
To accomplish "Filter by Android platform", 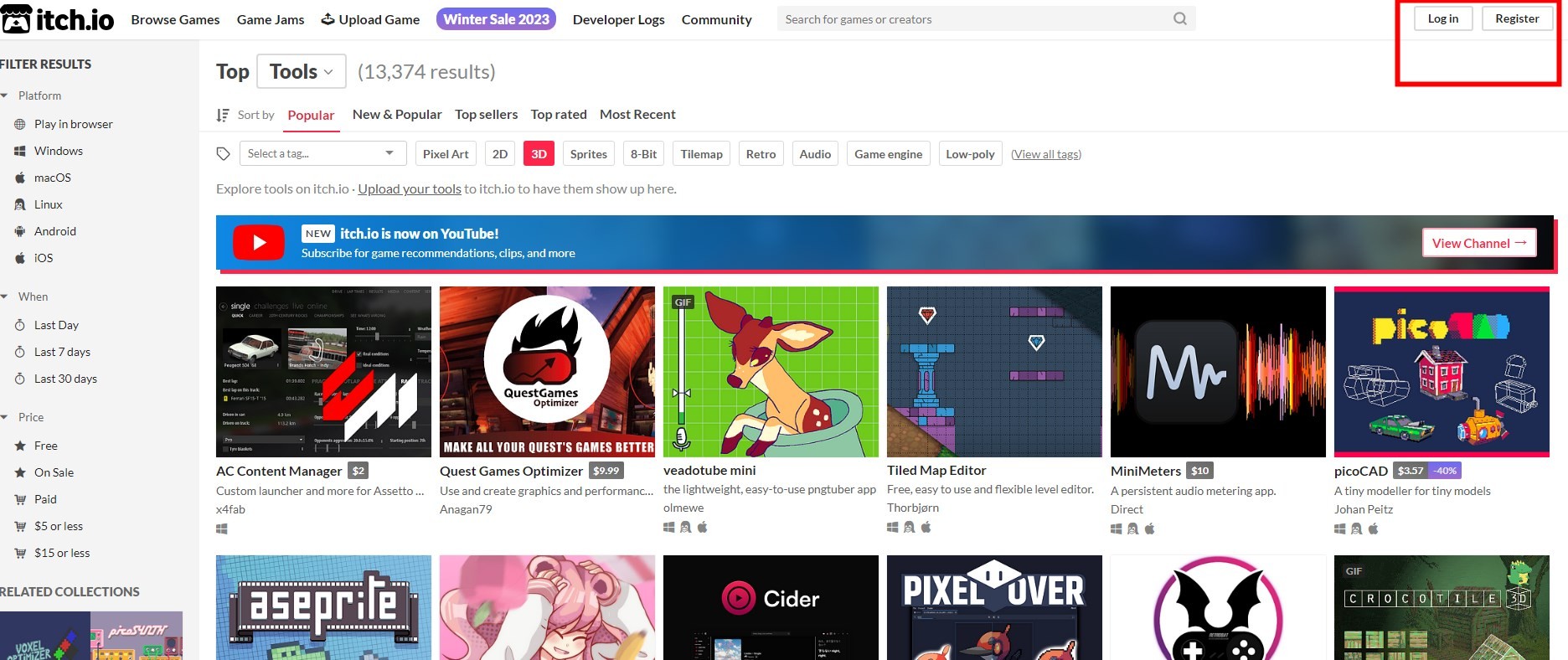I will pyautogui.click(x=54, y=231).
